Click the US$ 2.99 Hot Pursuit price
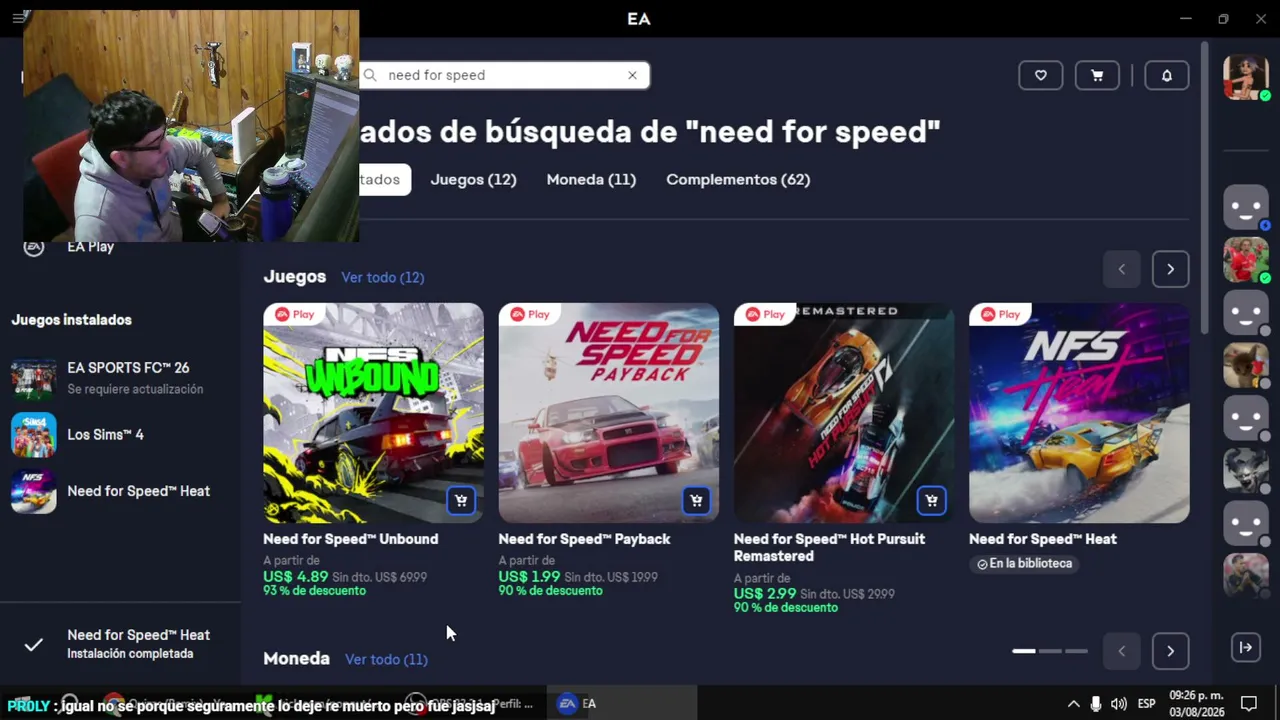Viewport: 1280px width, 720px height. point(765,594)
